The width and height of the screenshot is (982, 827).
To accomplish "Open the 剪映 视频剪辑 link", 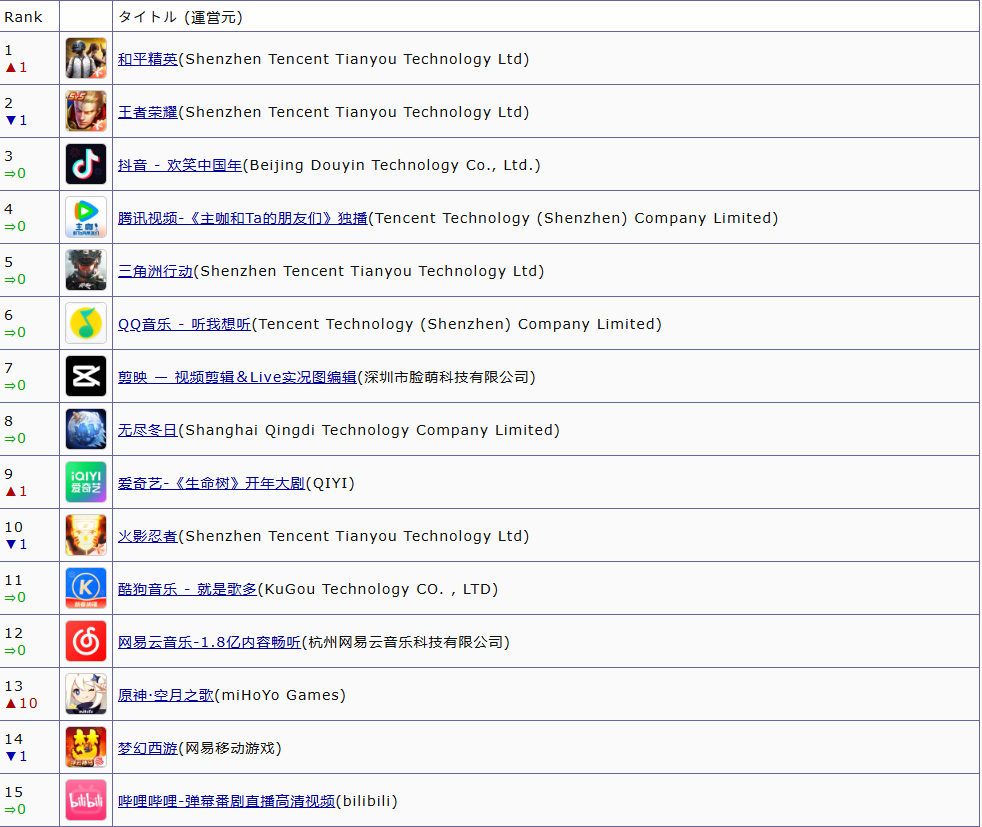I will coord(237,377).
